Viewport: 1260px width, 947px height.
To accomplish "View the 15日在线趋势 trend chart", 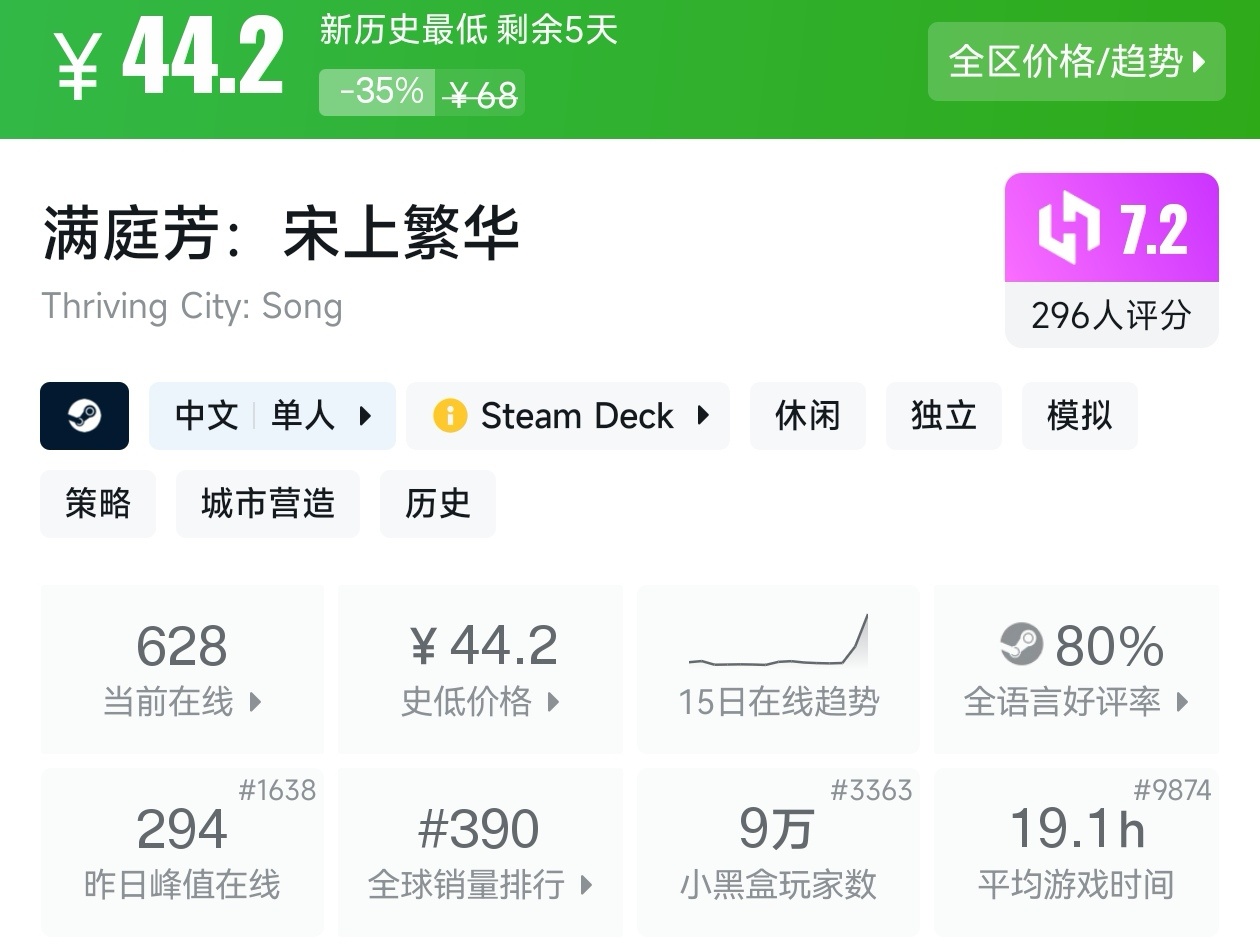I will (x=778, y=668).
